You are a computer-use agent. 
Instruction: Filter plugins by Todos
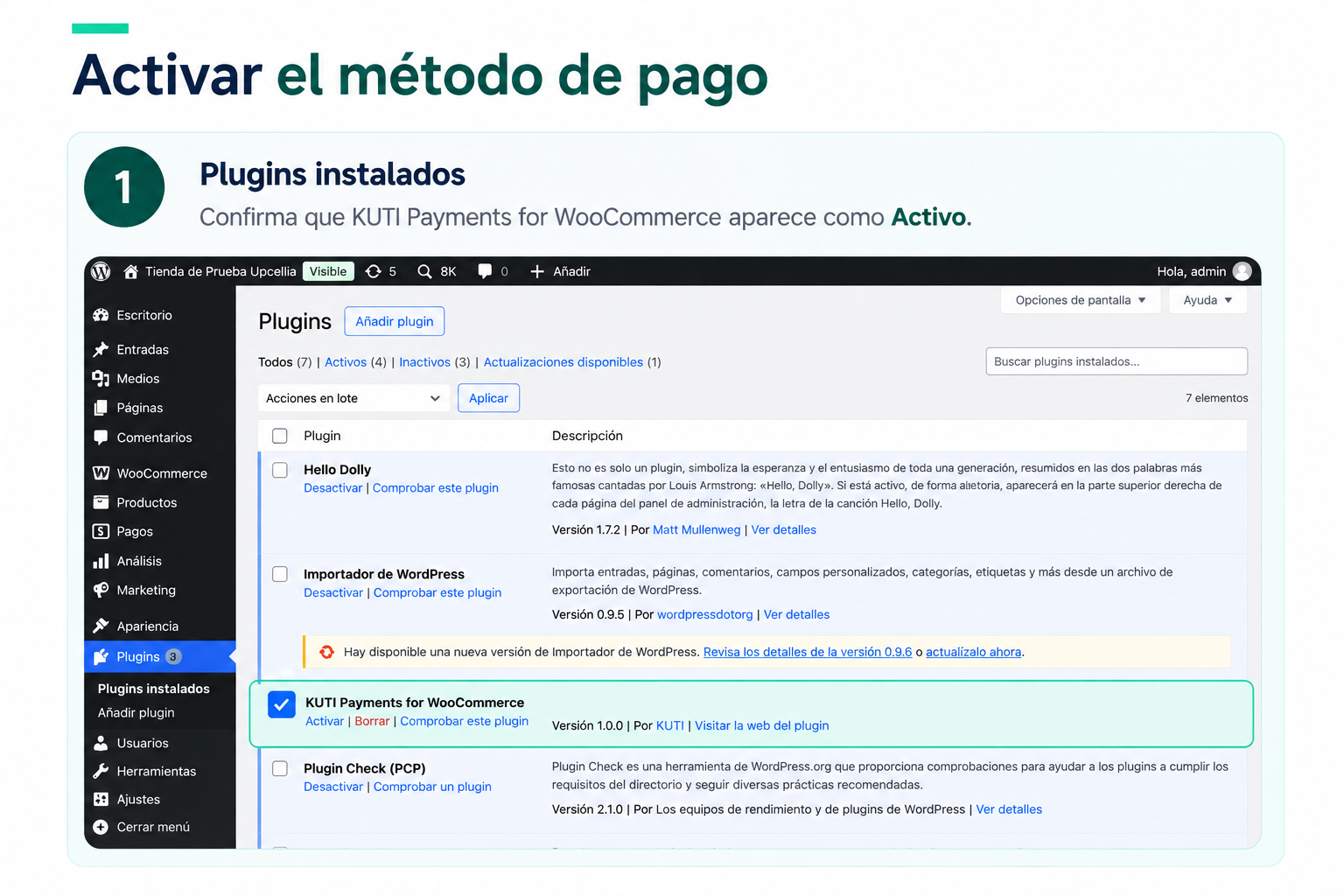pyautogui.click(x=275, y=362)
